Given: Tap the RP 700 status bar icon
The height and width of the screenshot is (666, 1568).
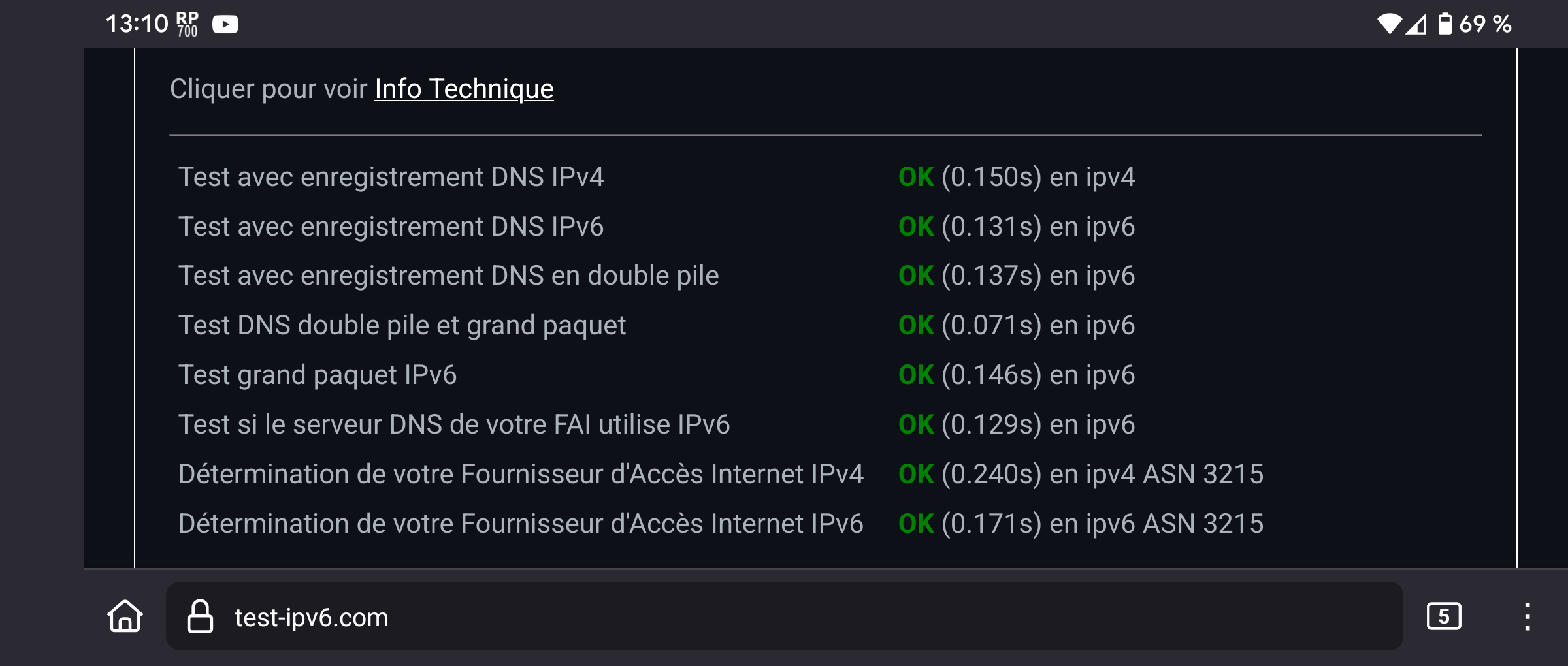Looking at the screenshot, I should (x=188, y=24).
